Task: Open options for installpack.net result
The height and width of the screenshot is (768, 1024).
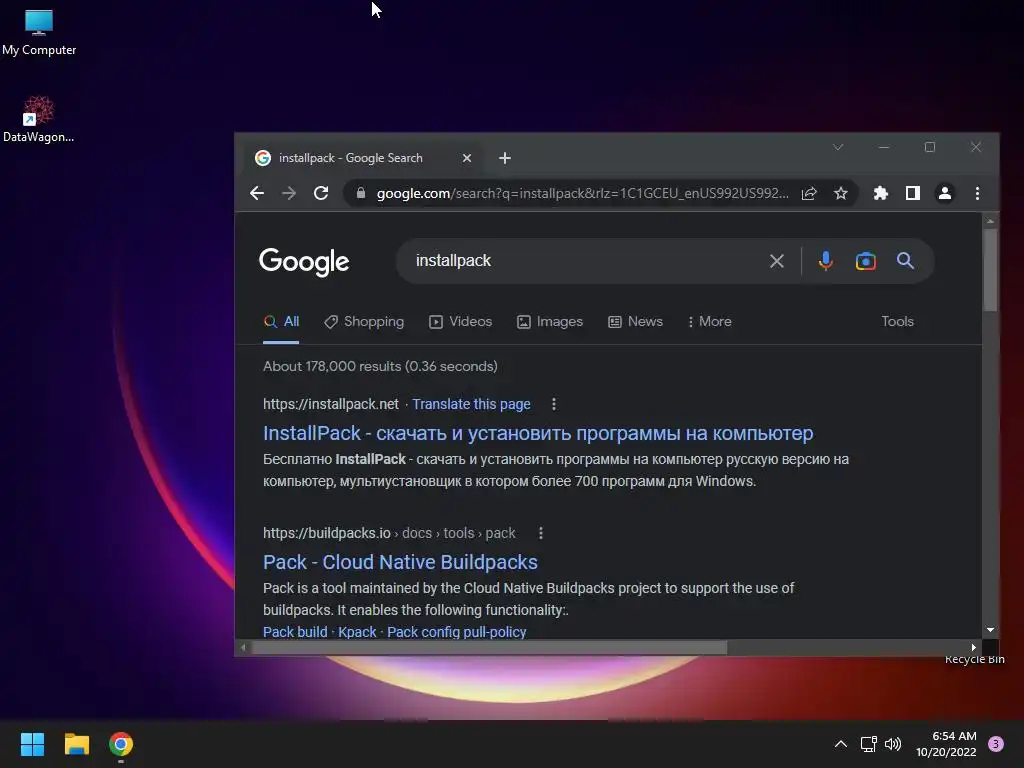Action: pyautogui.click(x=554, y=404)
